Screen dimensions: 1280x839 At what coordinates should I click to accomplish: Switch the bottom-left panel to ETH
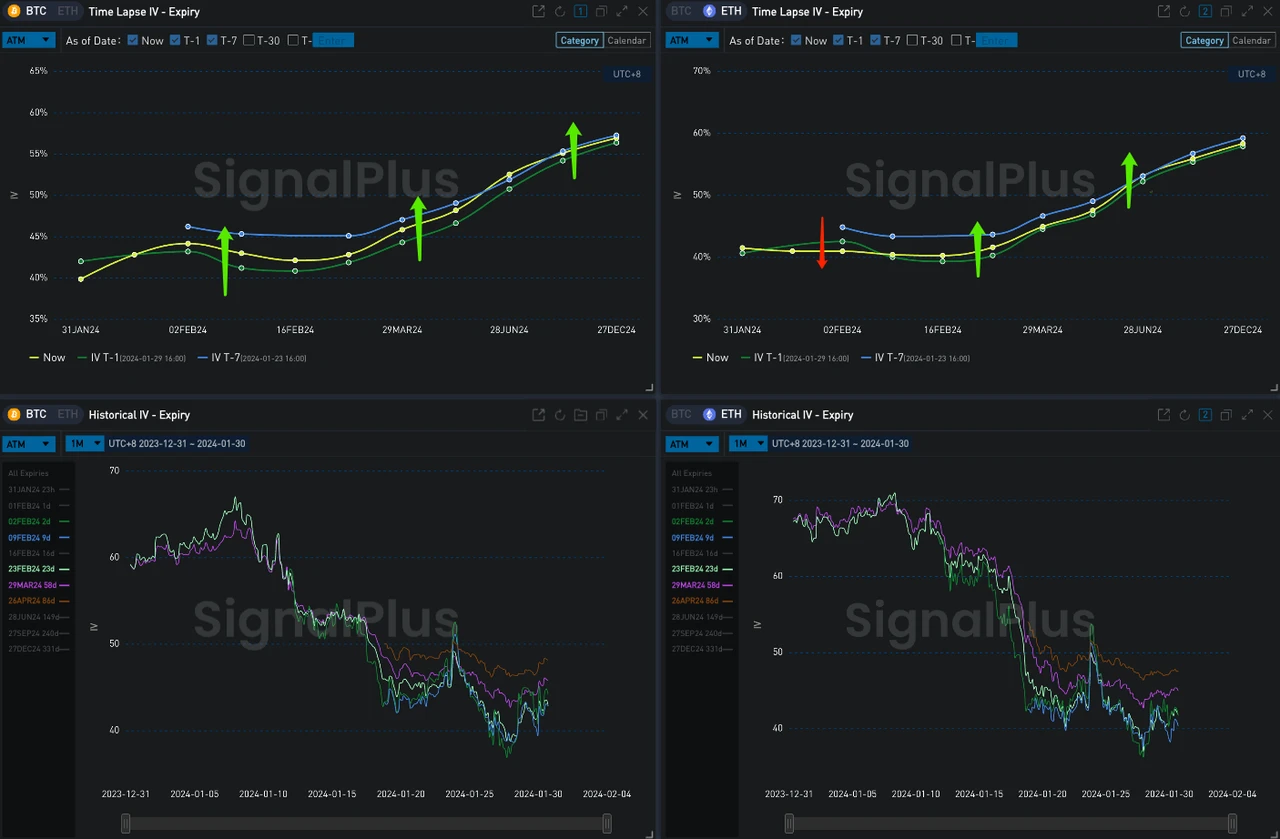pyautogui.click(x=66, y=414)
